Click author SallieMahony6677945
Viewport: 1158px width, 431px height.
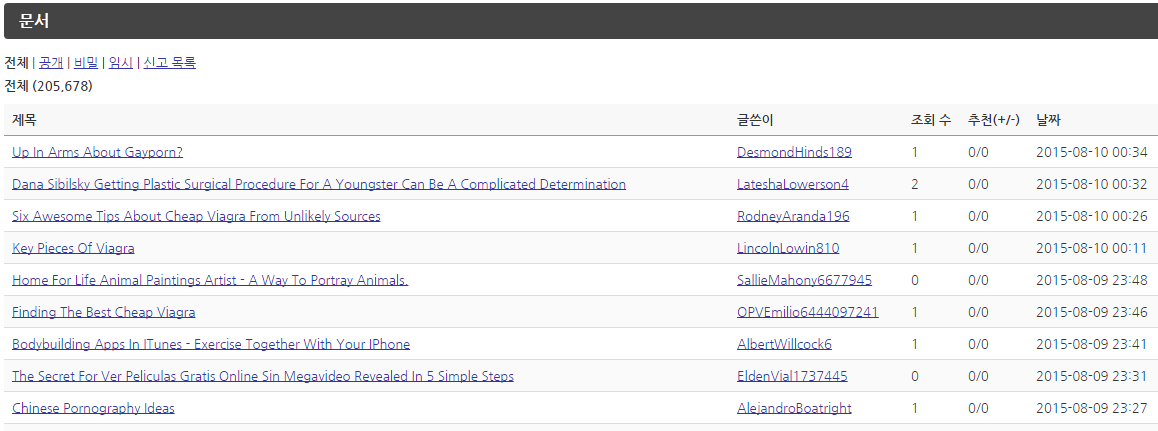click(804, 280)
